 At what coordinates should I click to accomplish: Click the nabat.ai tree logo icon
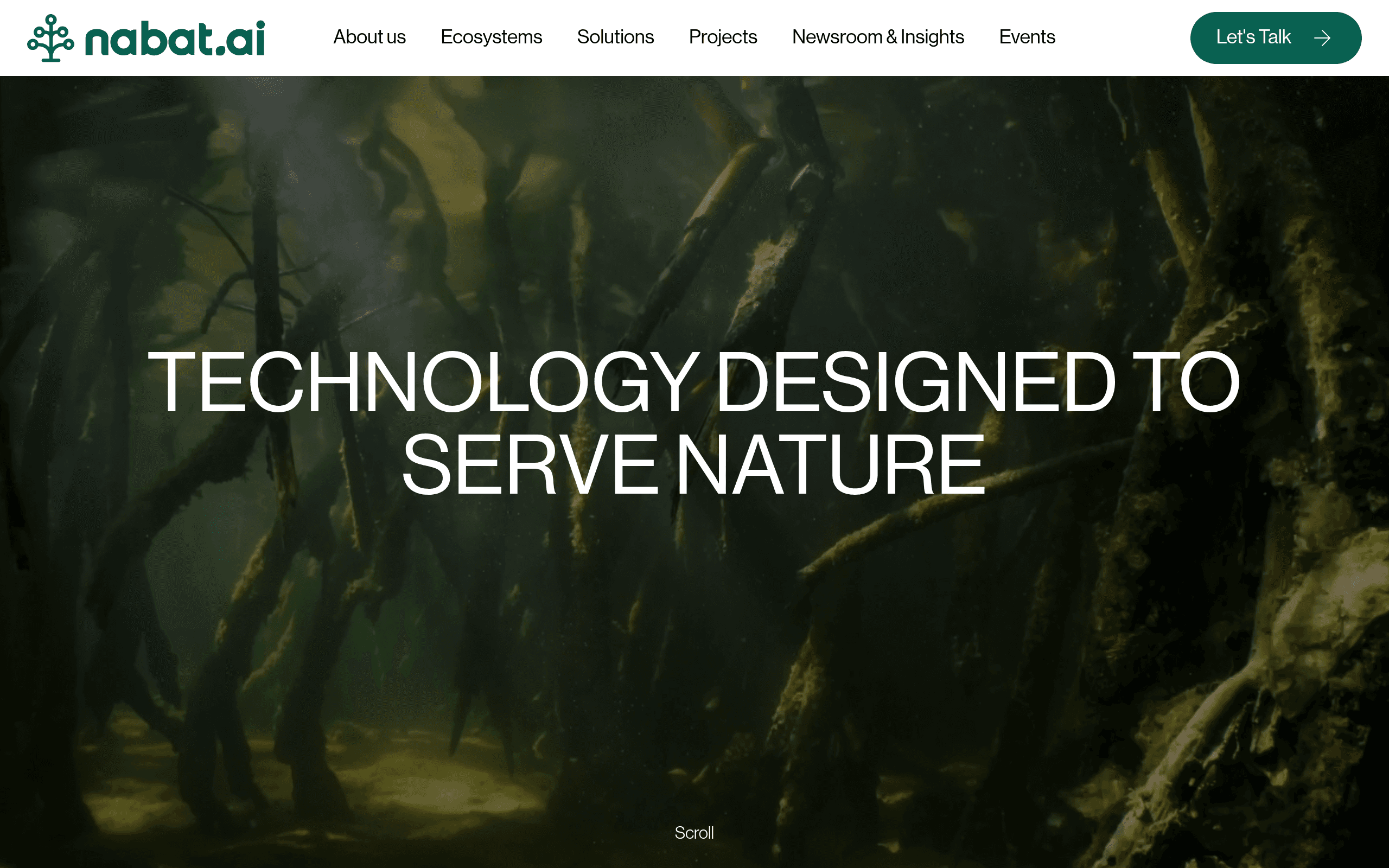click(x=50, y=38)
